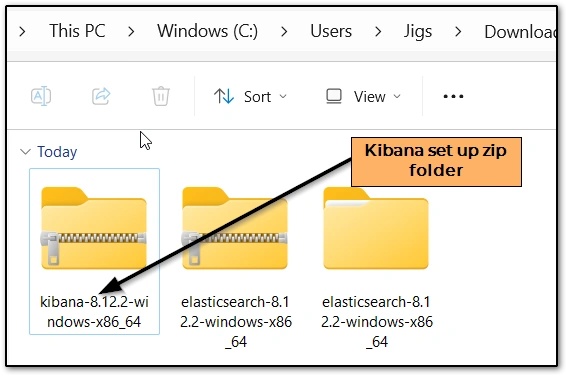Navigate to This PC in breadcrumb
The width and height of the screenshot is (567, 376).
77,31
